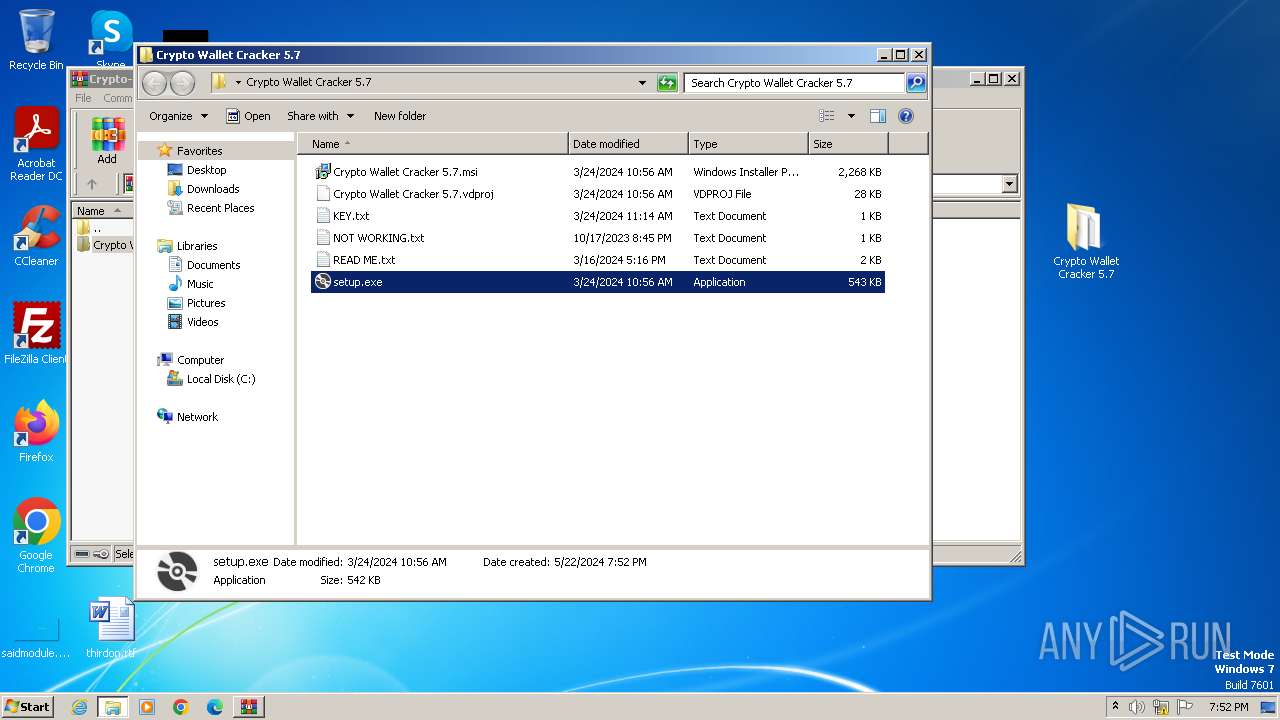The width and height of the screenshot is (1280, 720).
Task: Select Crypto Wallet Cracker 5.7.msi file
Action: 405,172
